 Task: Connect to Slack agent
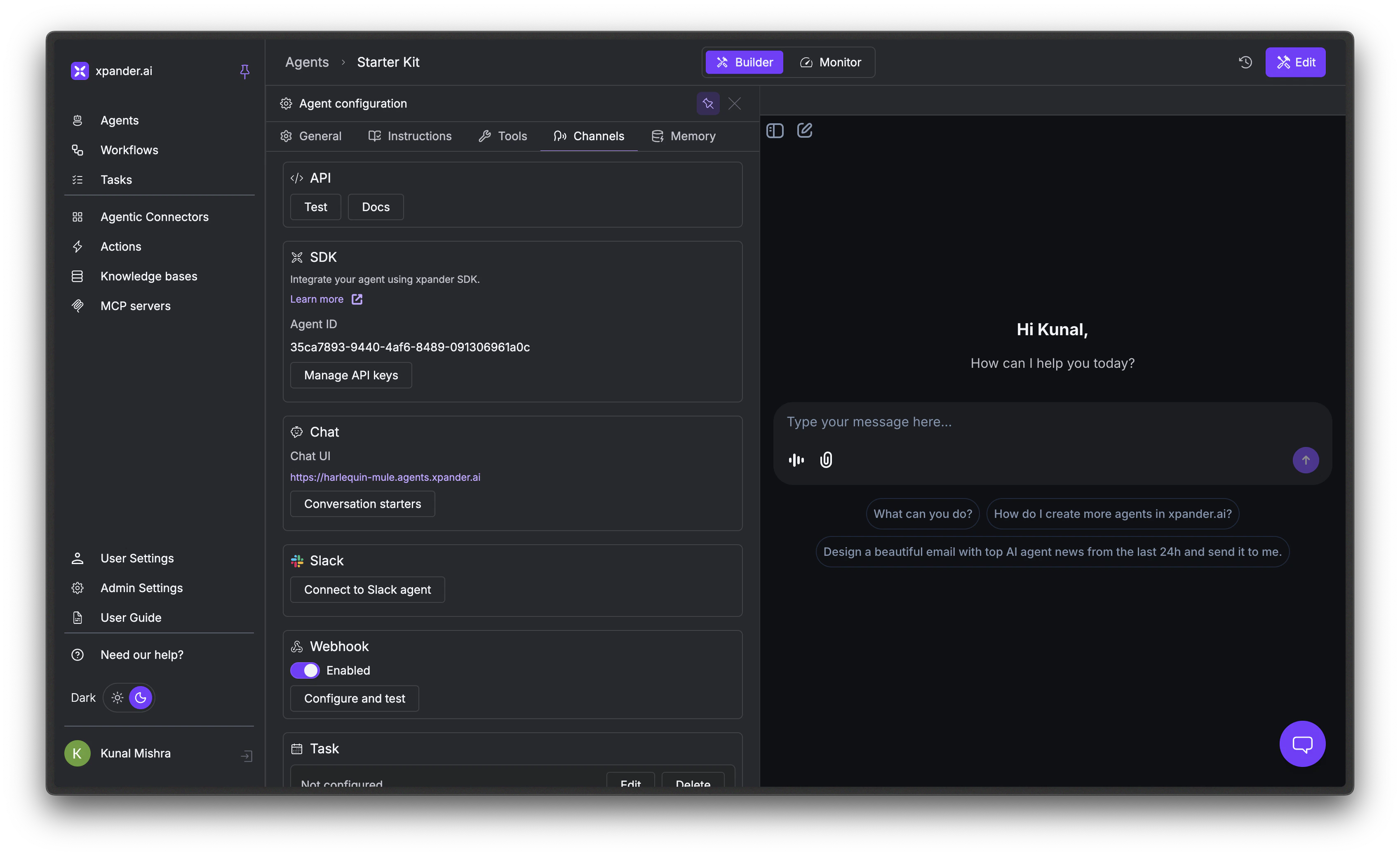tap(367, 589)
